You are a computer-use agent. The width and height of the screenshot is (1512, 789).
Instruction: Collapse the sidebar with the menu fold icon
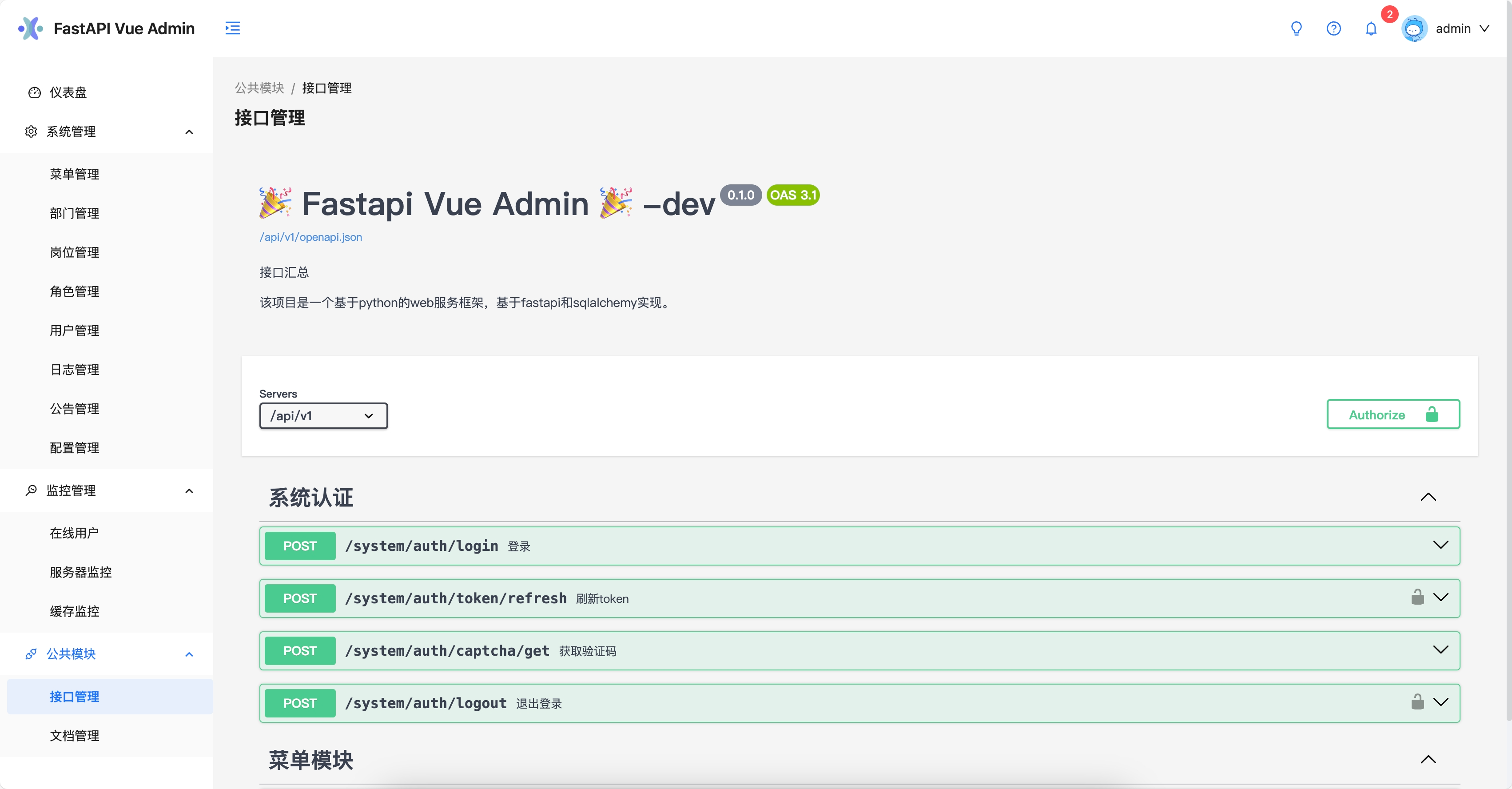[x=232, y=28]
